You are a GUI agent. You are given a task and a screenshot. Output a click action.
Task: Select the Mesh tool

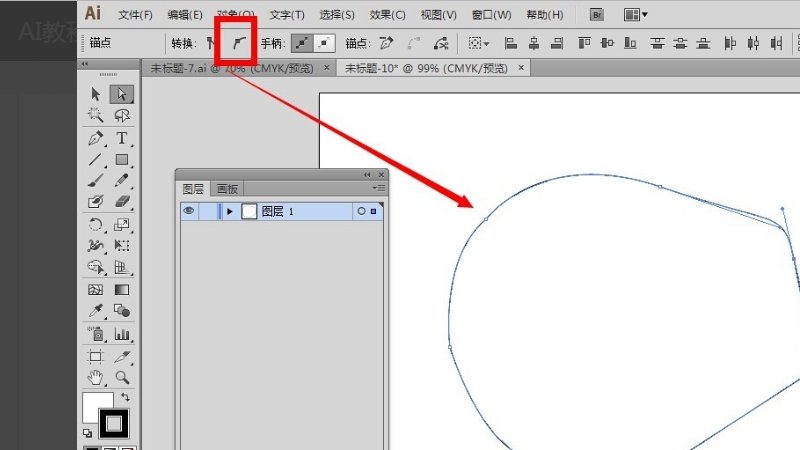[95, 290]
